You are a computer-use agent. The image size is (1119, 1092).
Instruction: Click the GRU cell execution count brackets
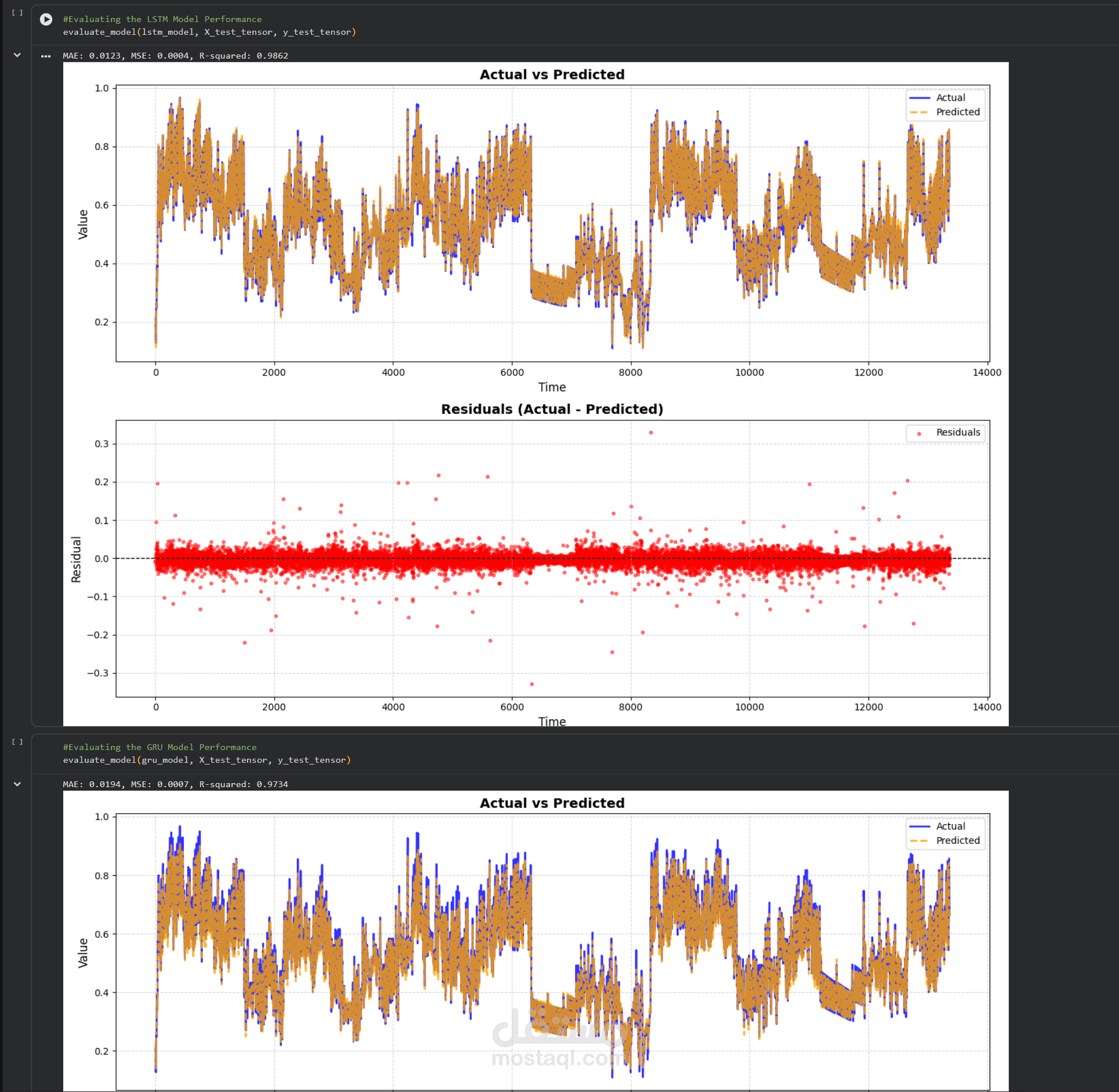pos(17,741)
